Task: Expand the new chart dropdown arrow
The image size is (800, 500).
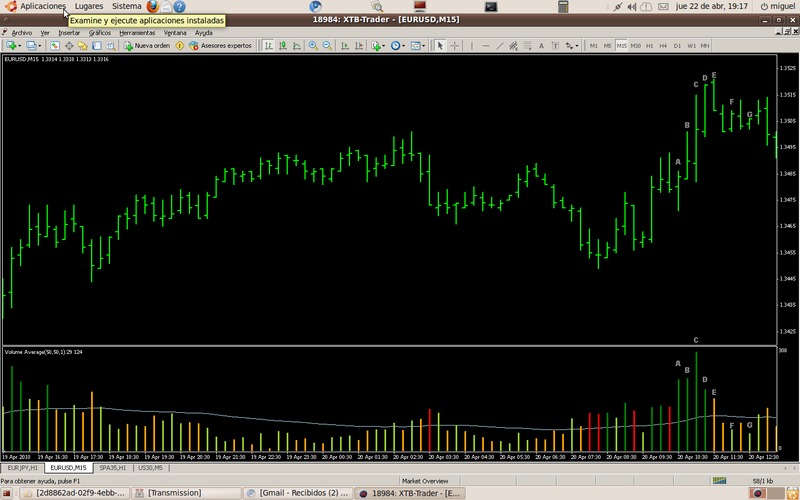Action: 21,46
